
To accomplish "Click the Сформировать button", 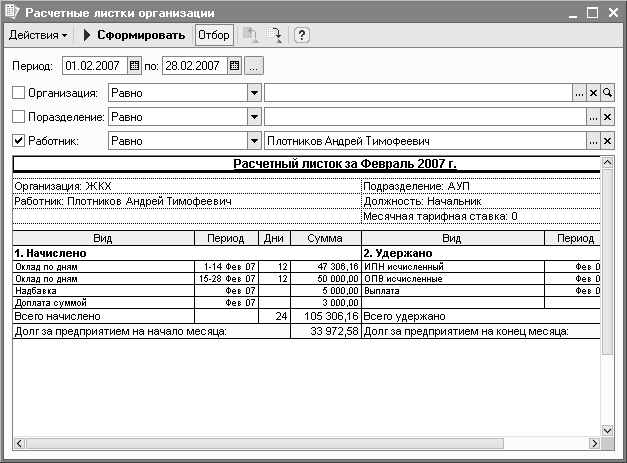I will pos(135,35).
